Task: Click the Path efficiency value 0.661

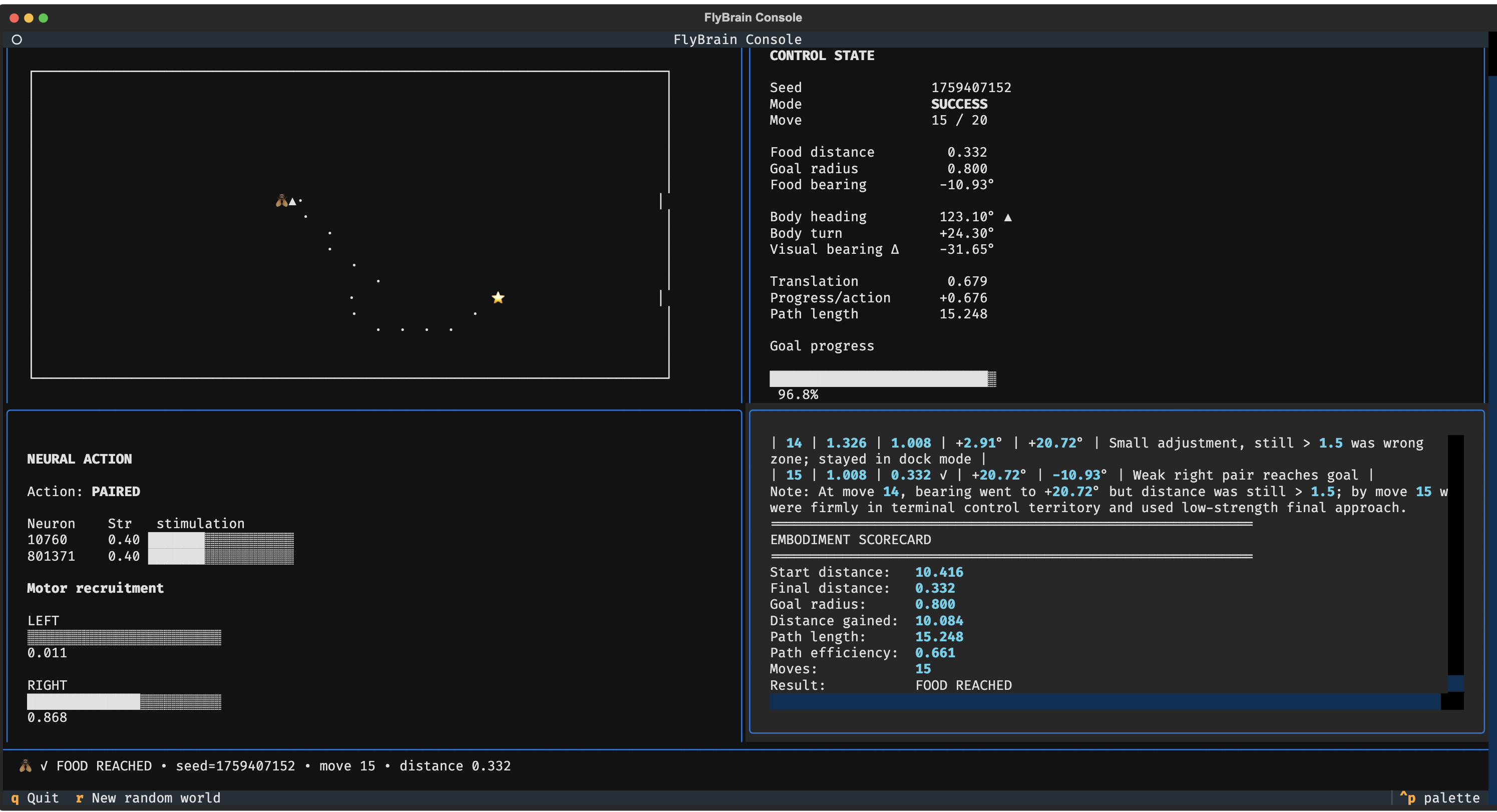Action: click(935, 653)
